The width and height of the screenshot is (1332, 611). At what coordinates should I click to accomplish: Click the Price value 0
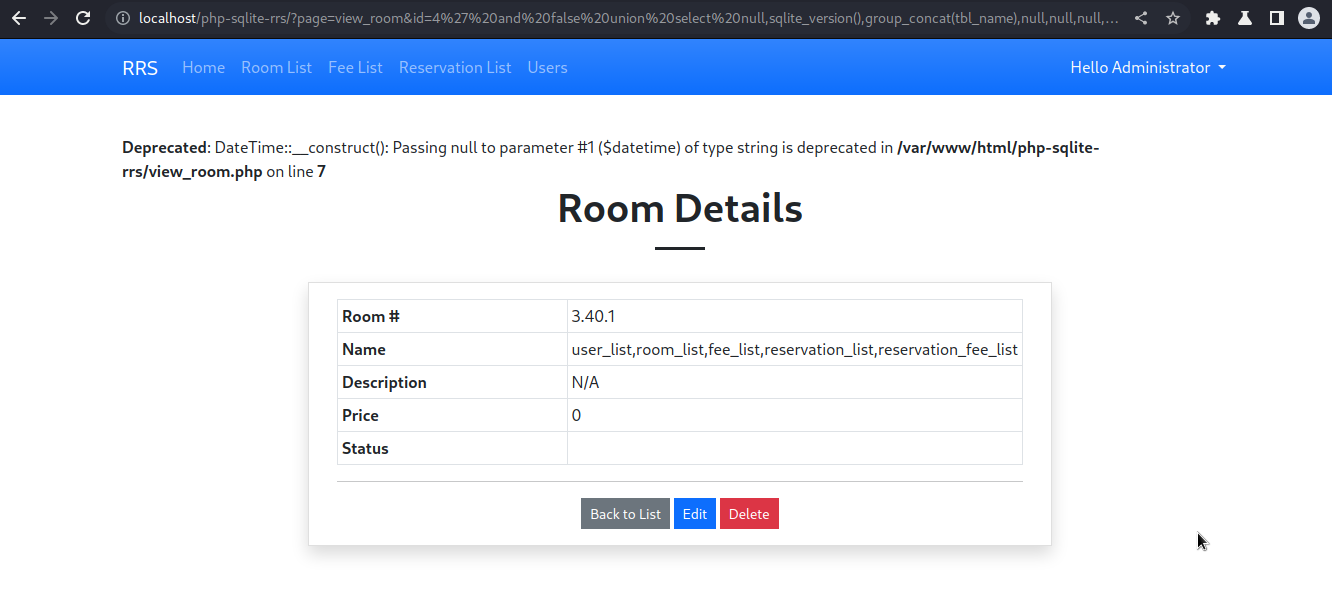576,416
